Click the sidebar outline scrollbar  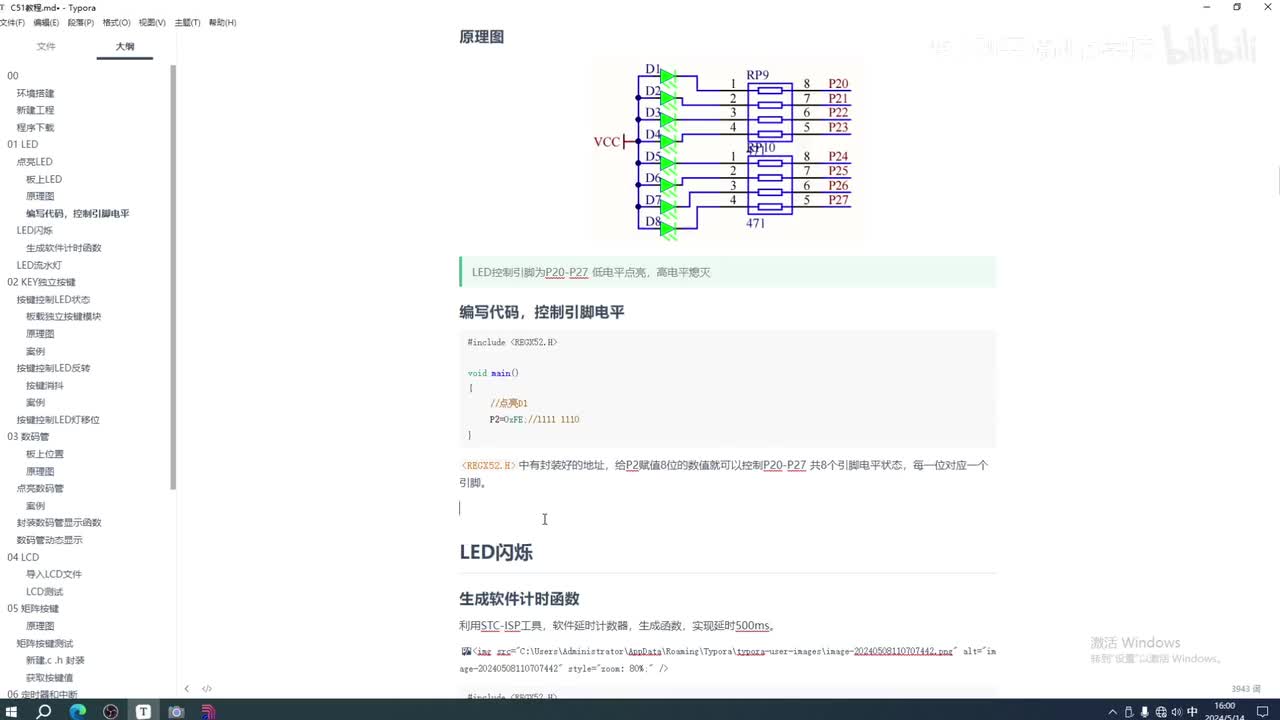[173, 277]
